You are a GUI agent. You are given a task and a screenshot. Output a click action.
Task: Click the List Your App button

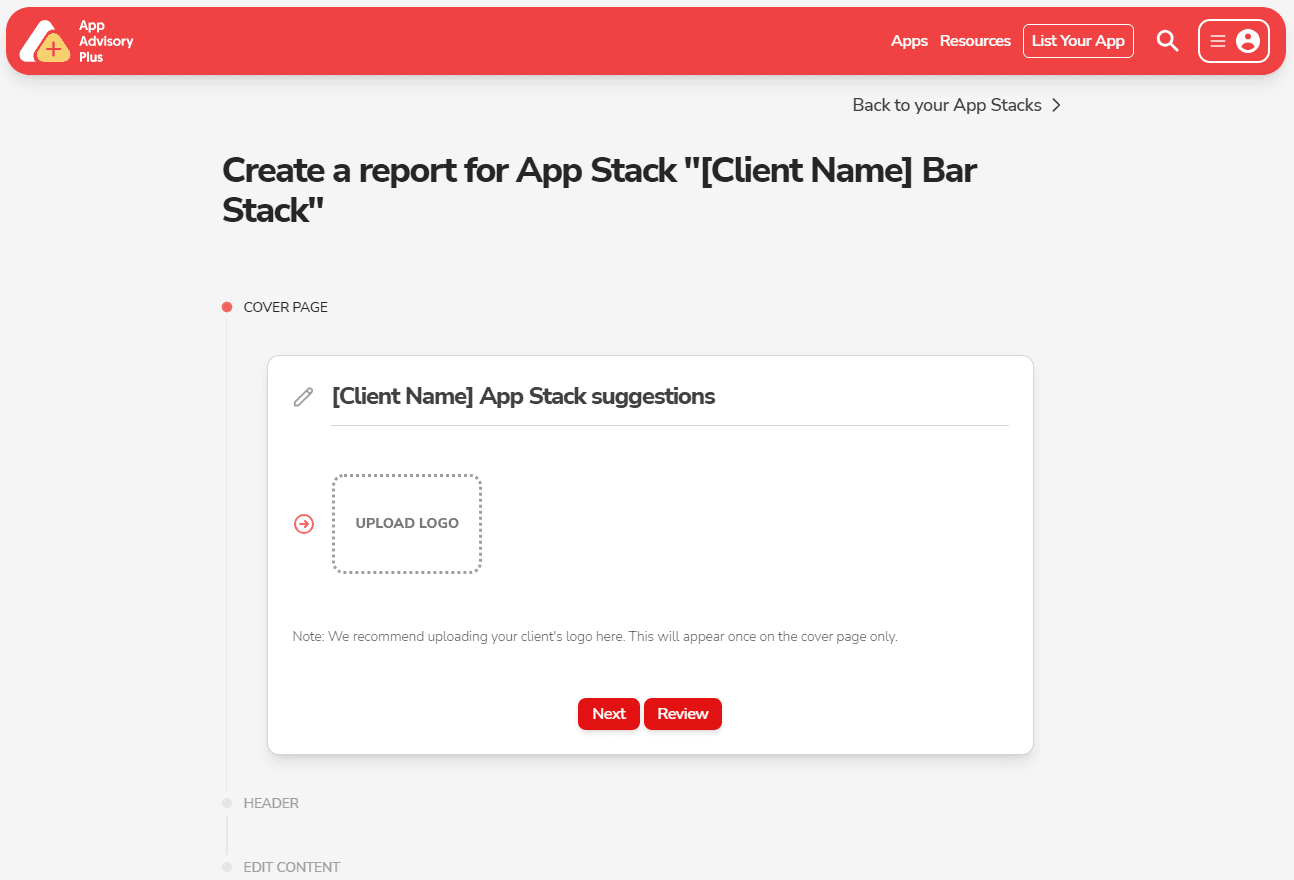[1078, 41]
